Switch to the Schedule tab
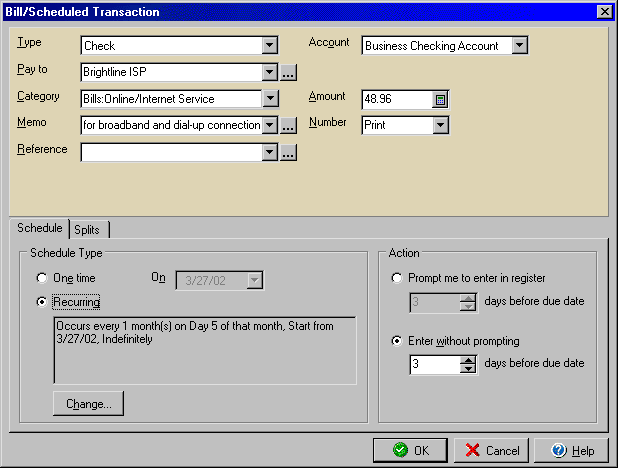The image size is (618, 468). point(39,228)
